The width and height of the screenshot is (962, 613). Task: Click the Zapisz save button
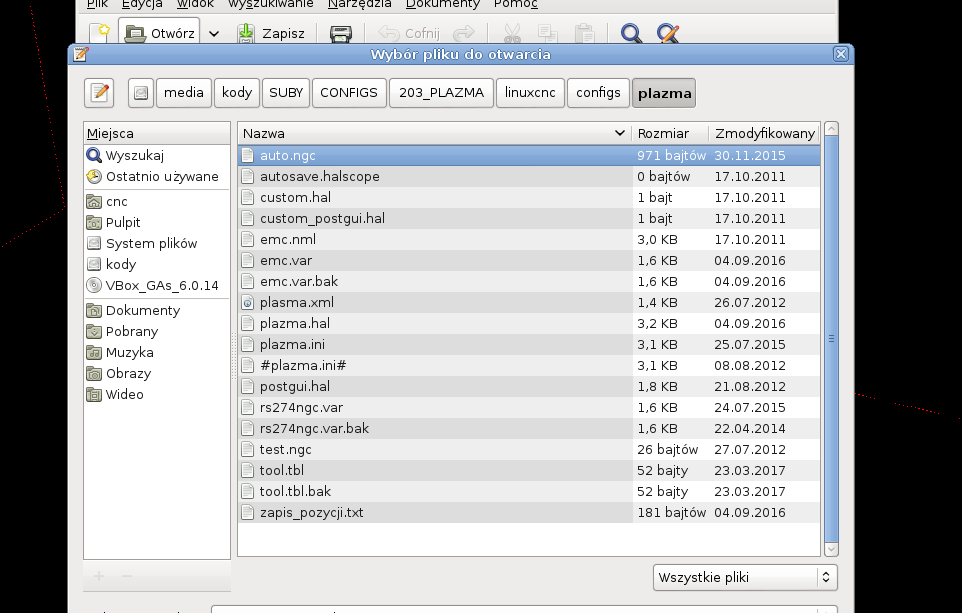coord(271,33)
